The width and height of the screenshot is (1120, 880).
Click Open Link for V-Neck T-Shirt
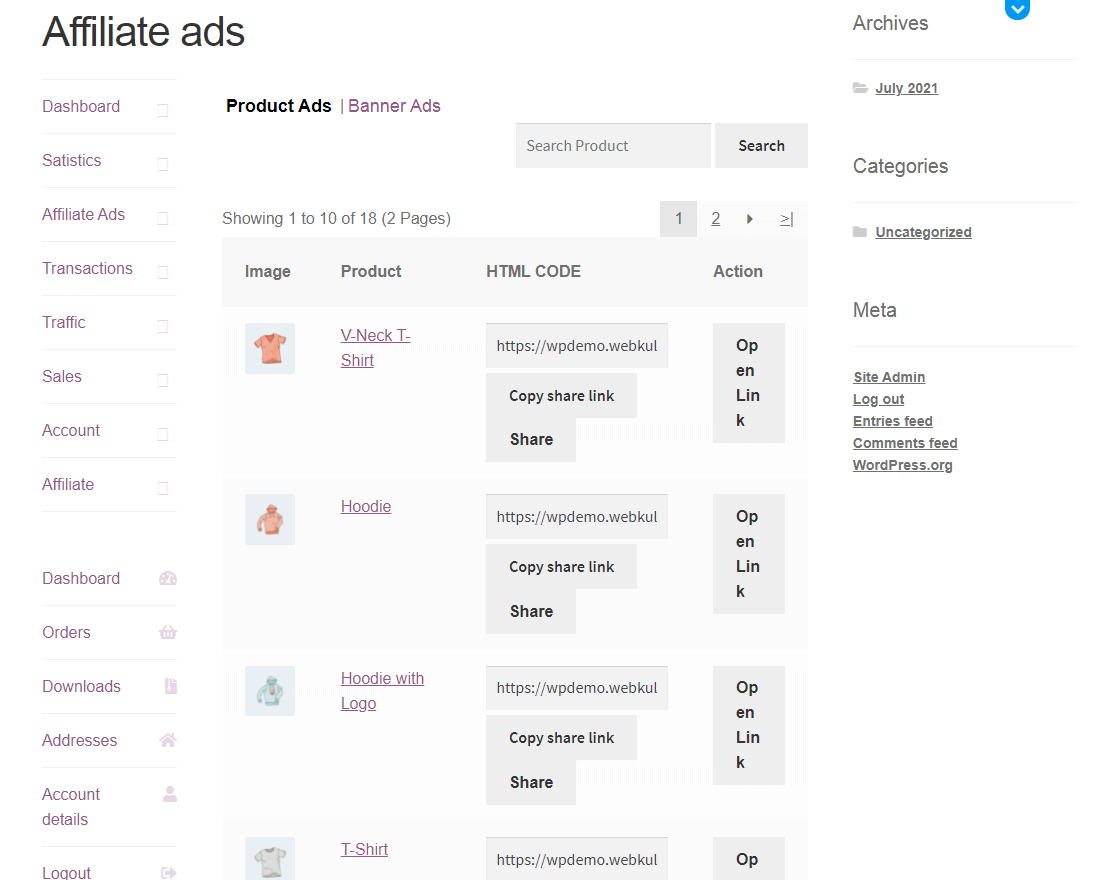pos(748,383)
